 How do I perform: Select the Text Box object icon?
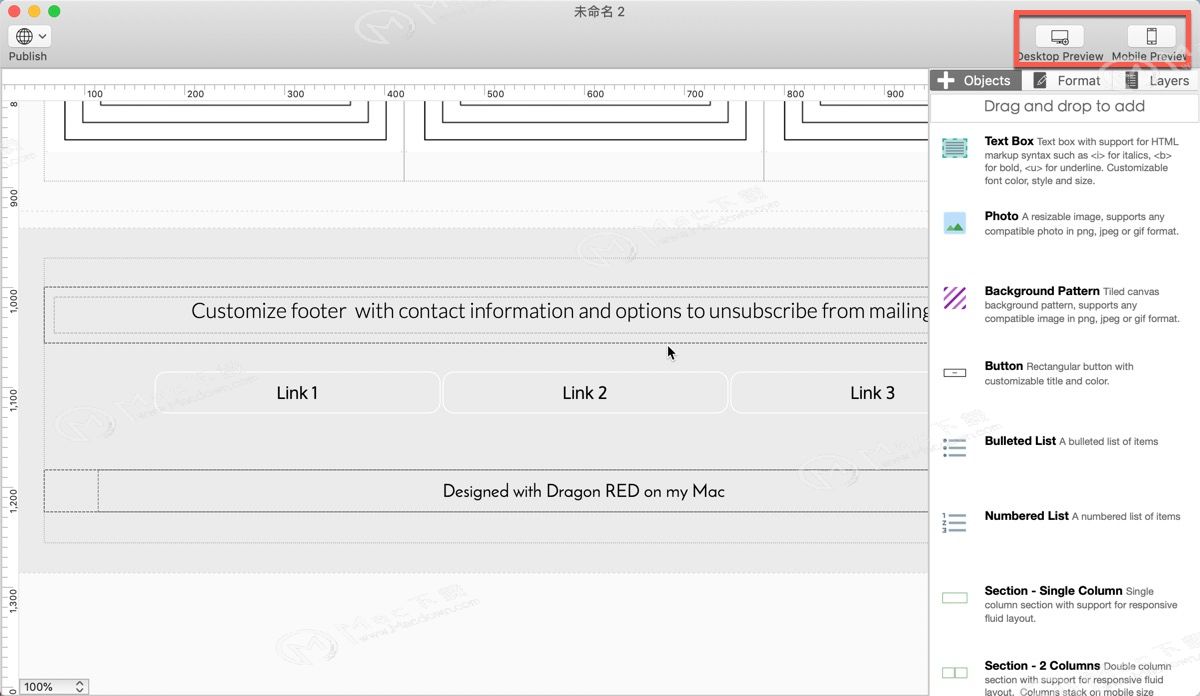tap(955, 148)
